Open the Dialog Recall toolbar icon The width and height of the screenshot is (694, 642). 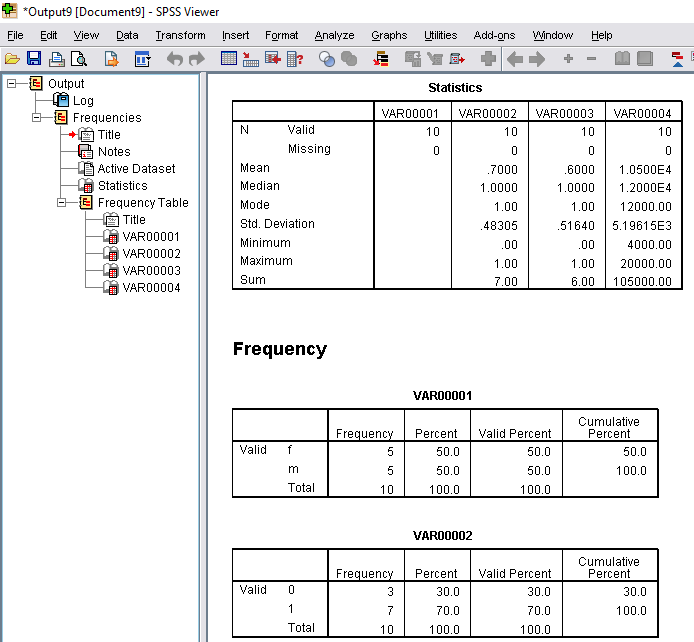click(141, 59)
